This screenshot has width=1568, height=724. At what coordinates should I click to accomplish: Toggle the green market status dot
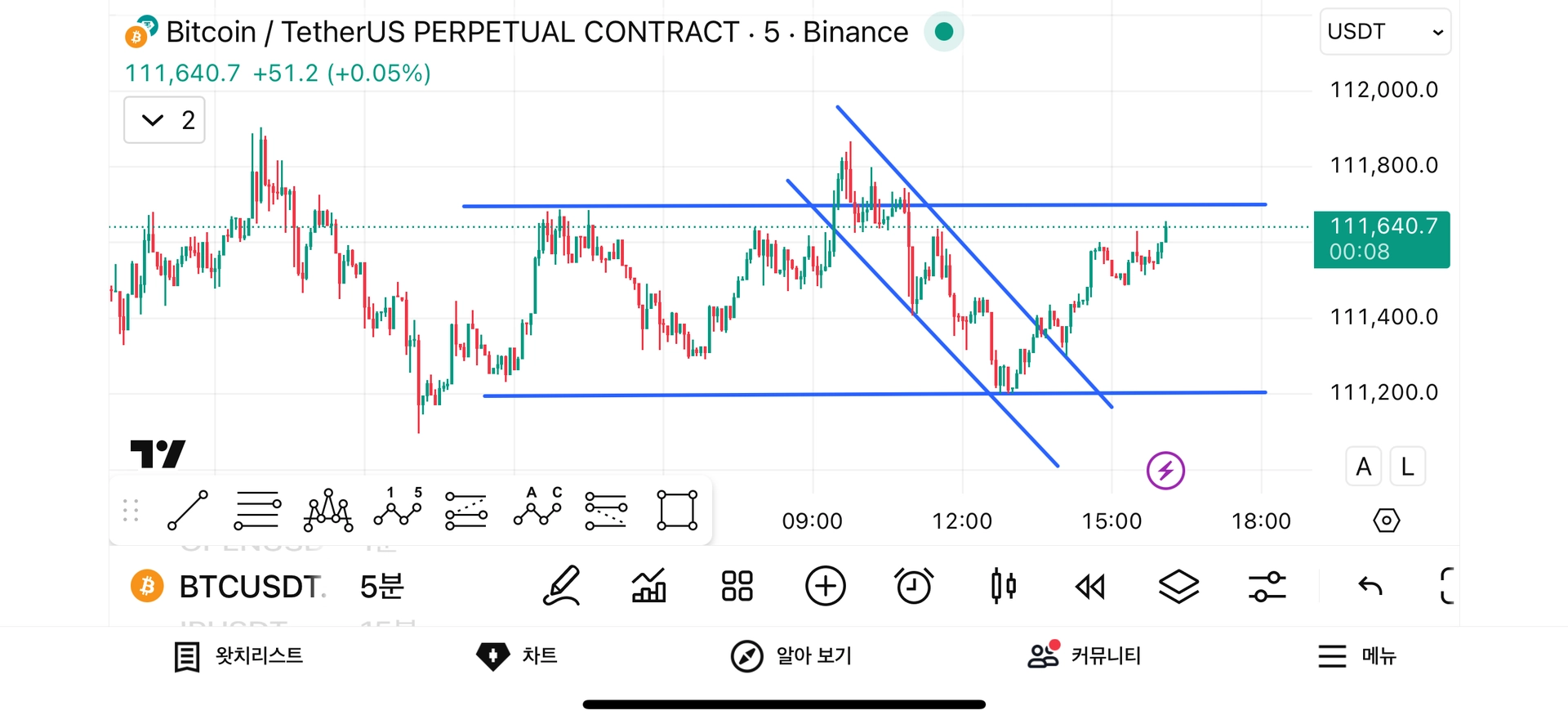(x=944, y=32)
